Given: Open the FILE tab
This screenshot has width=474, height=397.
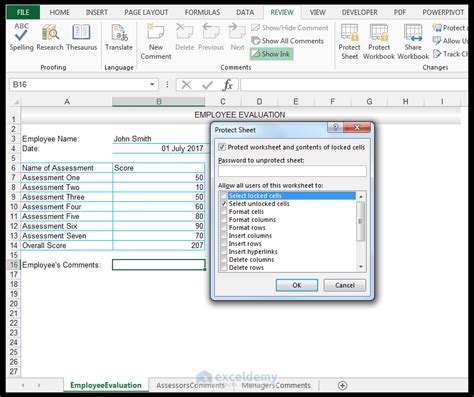Looking at the screenshot, I should [23, 12].
